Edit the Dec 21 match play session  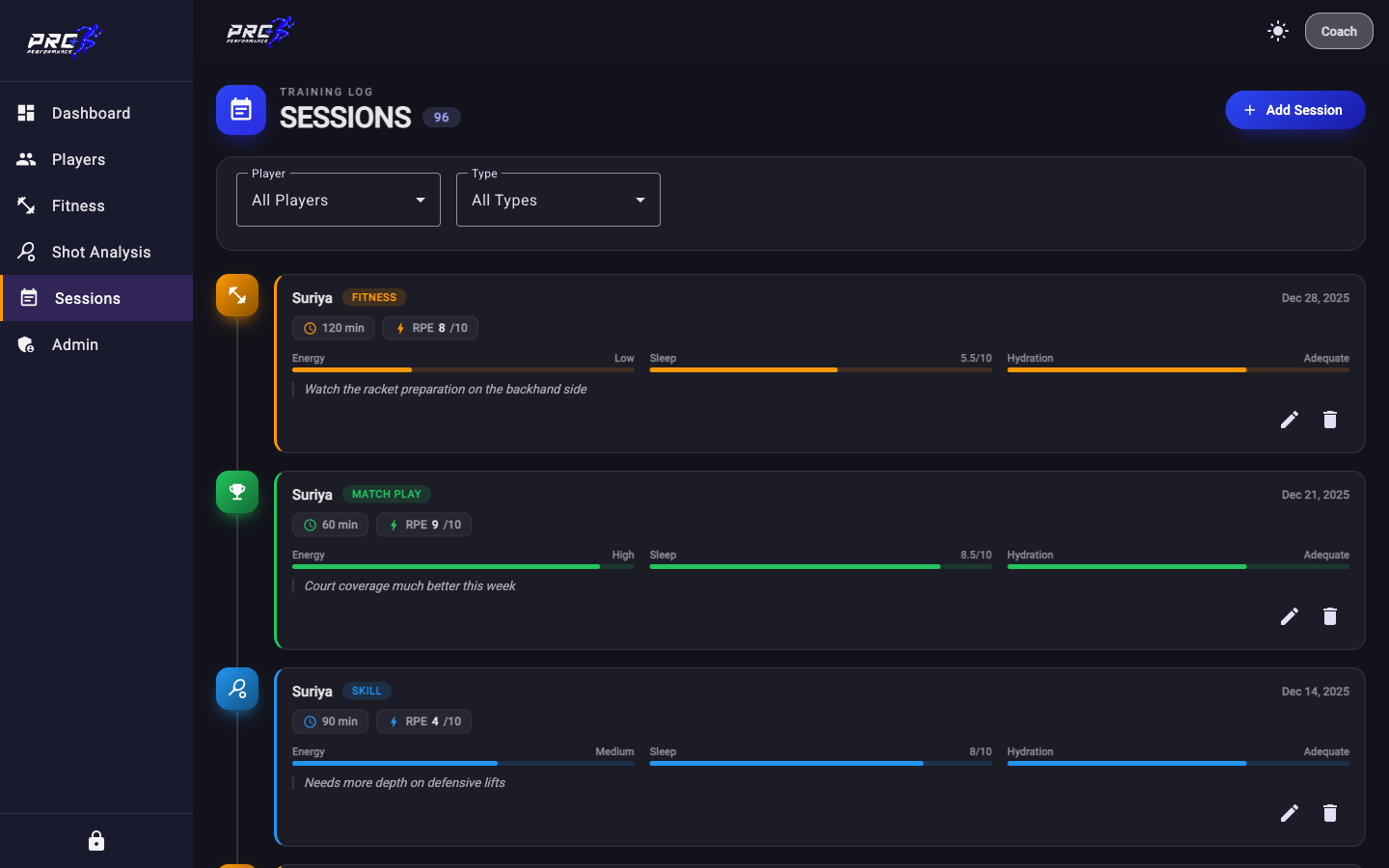[1290, 616]
